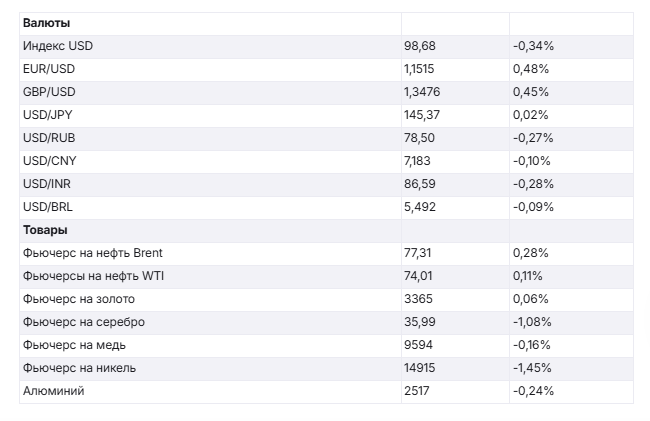Click the EUR/USD value 1,1515
Screen dimensions: 650x421
[x=421, y=69]
